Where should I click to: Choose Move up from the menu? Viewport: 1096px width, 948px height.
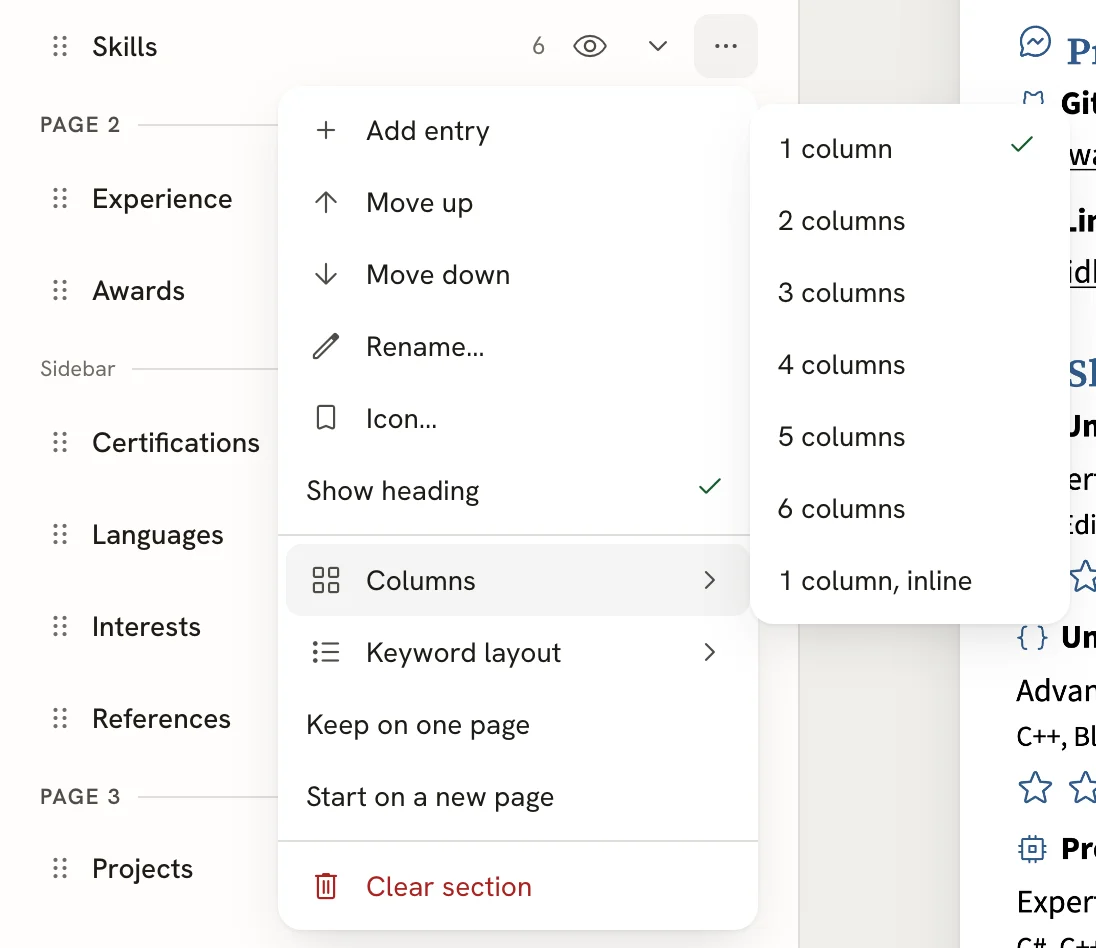pos(518,202)
